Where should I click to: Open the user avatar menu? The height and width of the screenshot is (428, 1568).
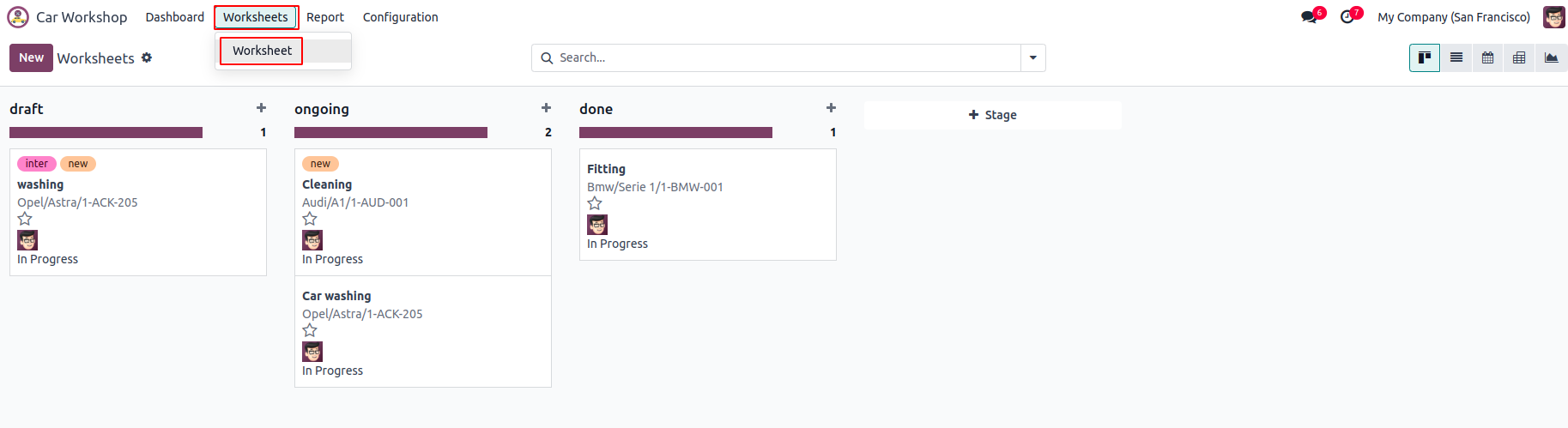click(1553, 17)
